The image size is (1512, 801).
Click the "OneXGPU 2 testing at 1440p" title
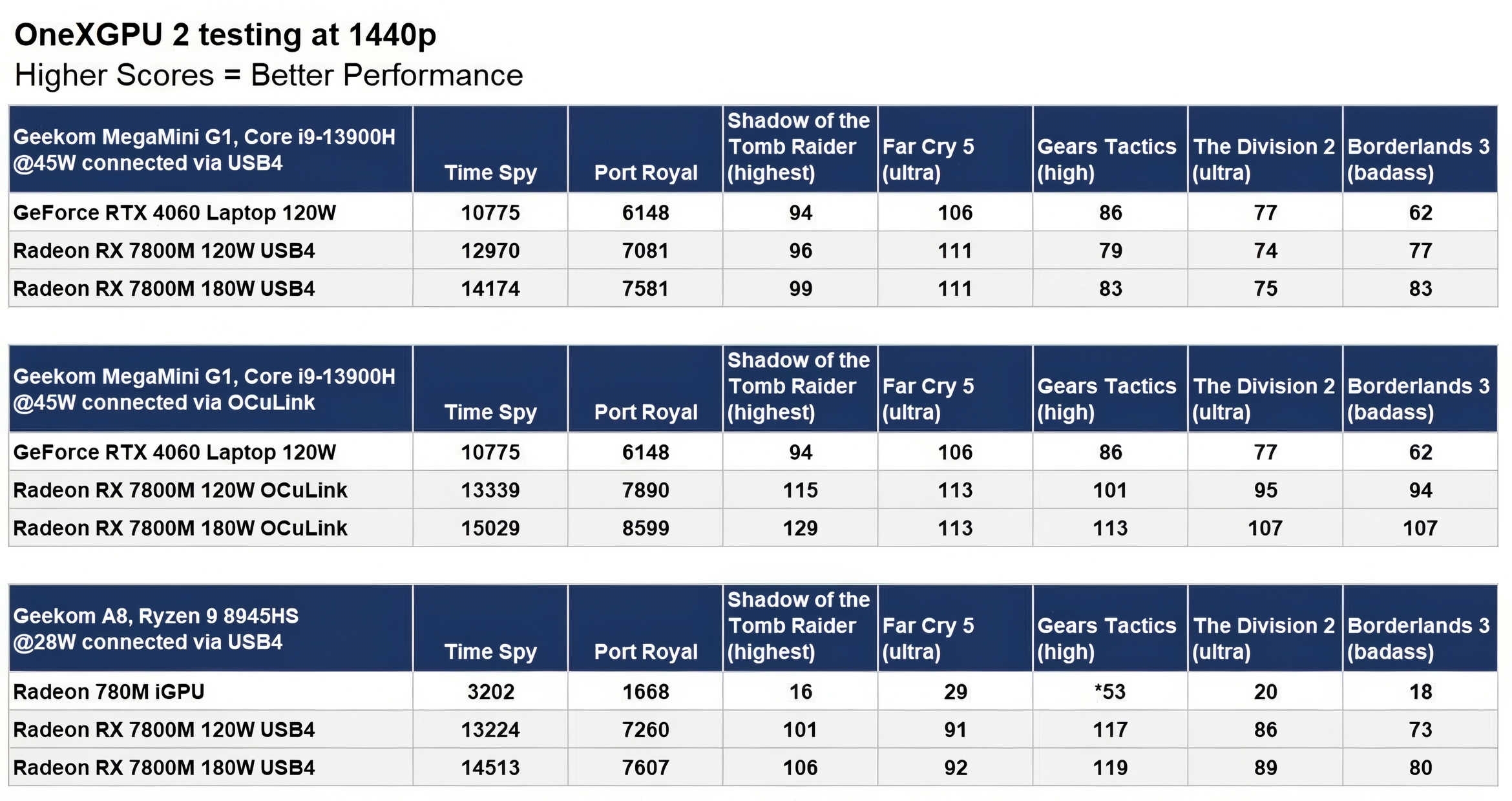225,35
